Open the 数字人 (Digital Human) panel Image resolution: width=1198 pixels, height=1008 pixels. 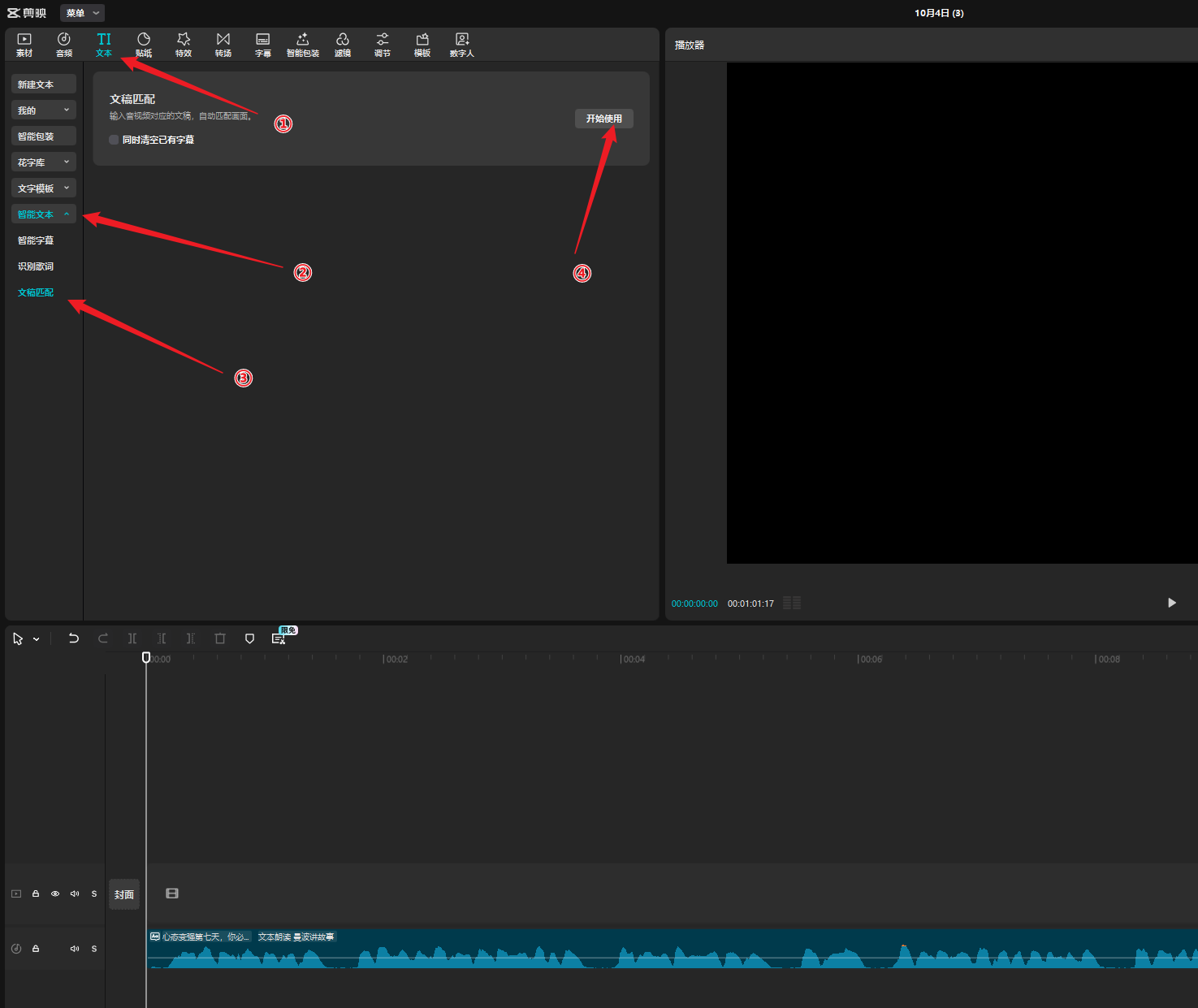461,44
